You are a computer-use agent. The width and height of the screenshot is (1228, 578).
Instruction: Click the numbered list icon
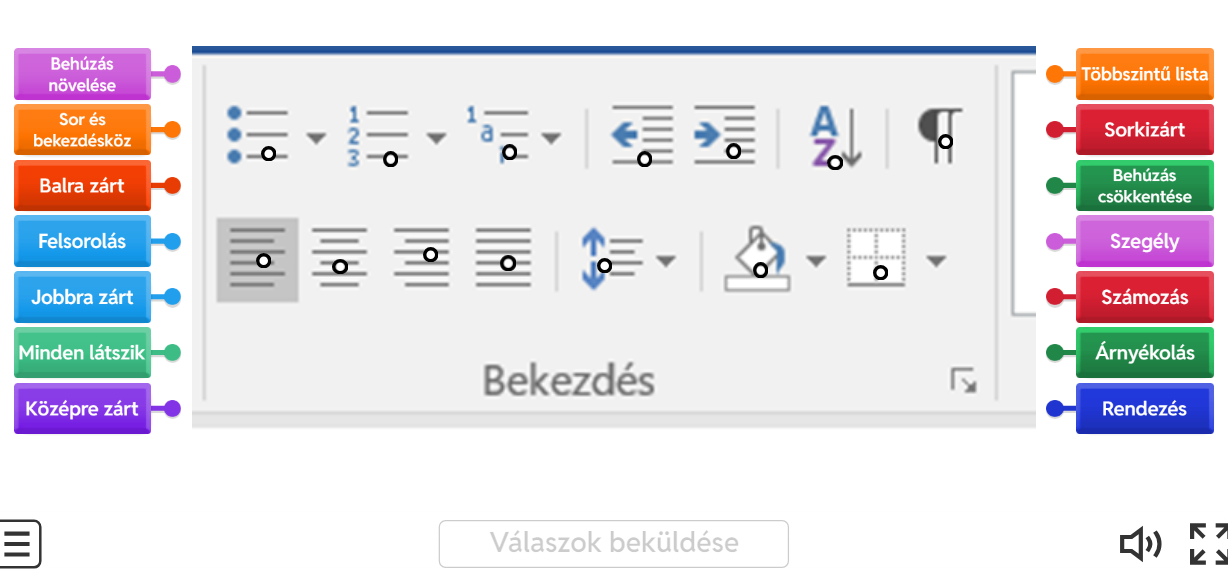tap(378, 135)
